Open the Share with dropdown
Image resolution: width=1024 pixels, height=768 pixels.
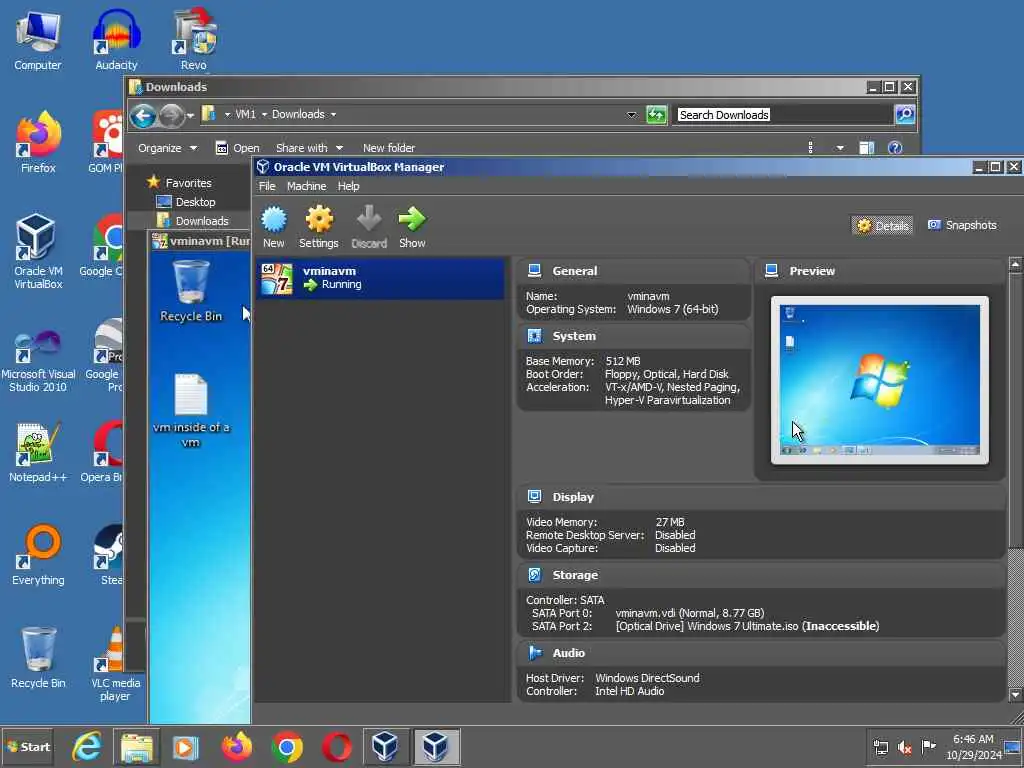[309, 148]
